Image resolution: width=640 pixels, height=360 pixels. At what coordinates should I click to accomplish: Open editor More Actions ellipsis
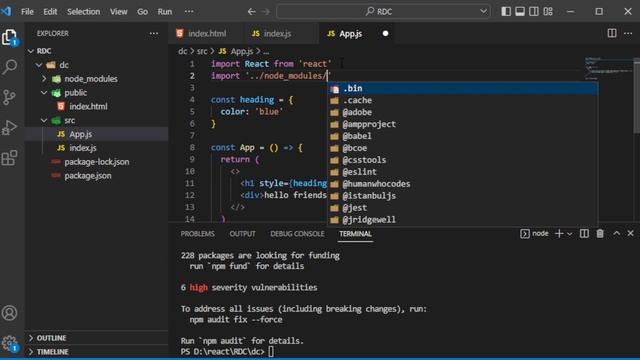[628, 33]
